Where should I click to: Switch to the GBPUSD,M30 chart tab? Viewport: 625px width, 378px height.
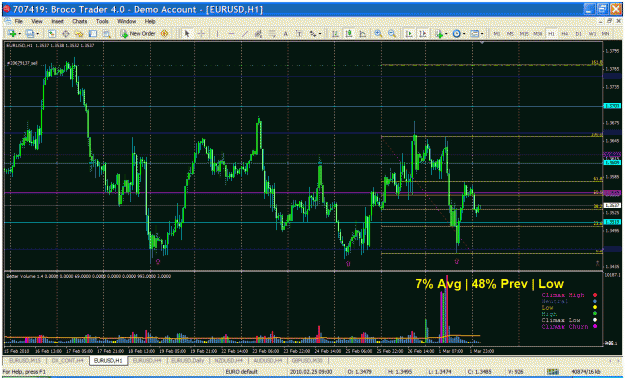pyautogui.click(x=308, y=360)
